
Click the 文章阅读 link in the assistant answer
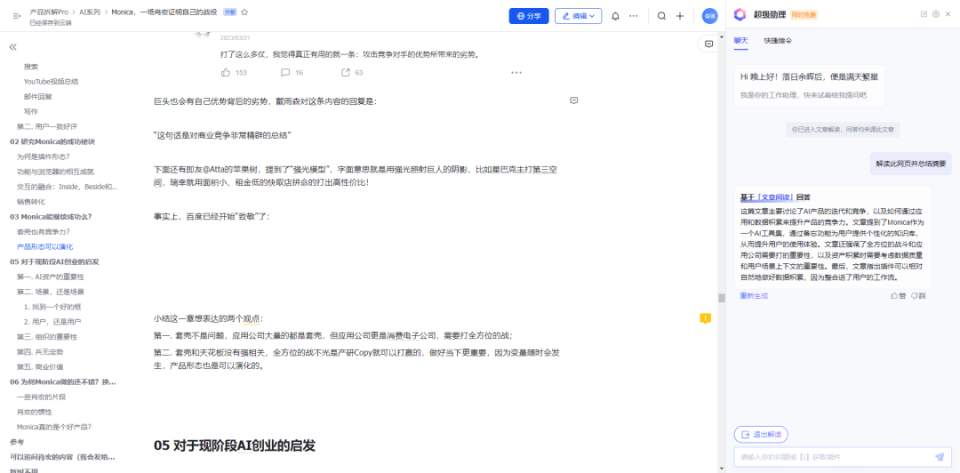[775, 197]
